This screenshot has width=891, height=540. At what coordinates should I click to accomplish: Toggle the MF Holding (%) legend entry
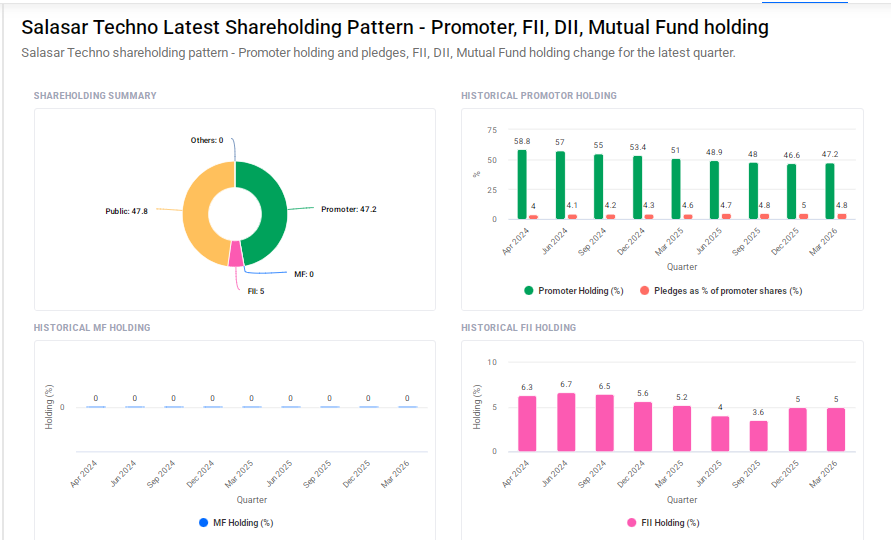click(x=236, y=522)
